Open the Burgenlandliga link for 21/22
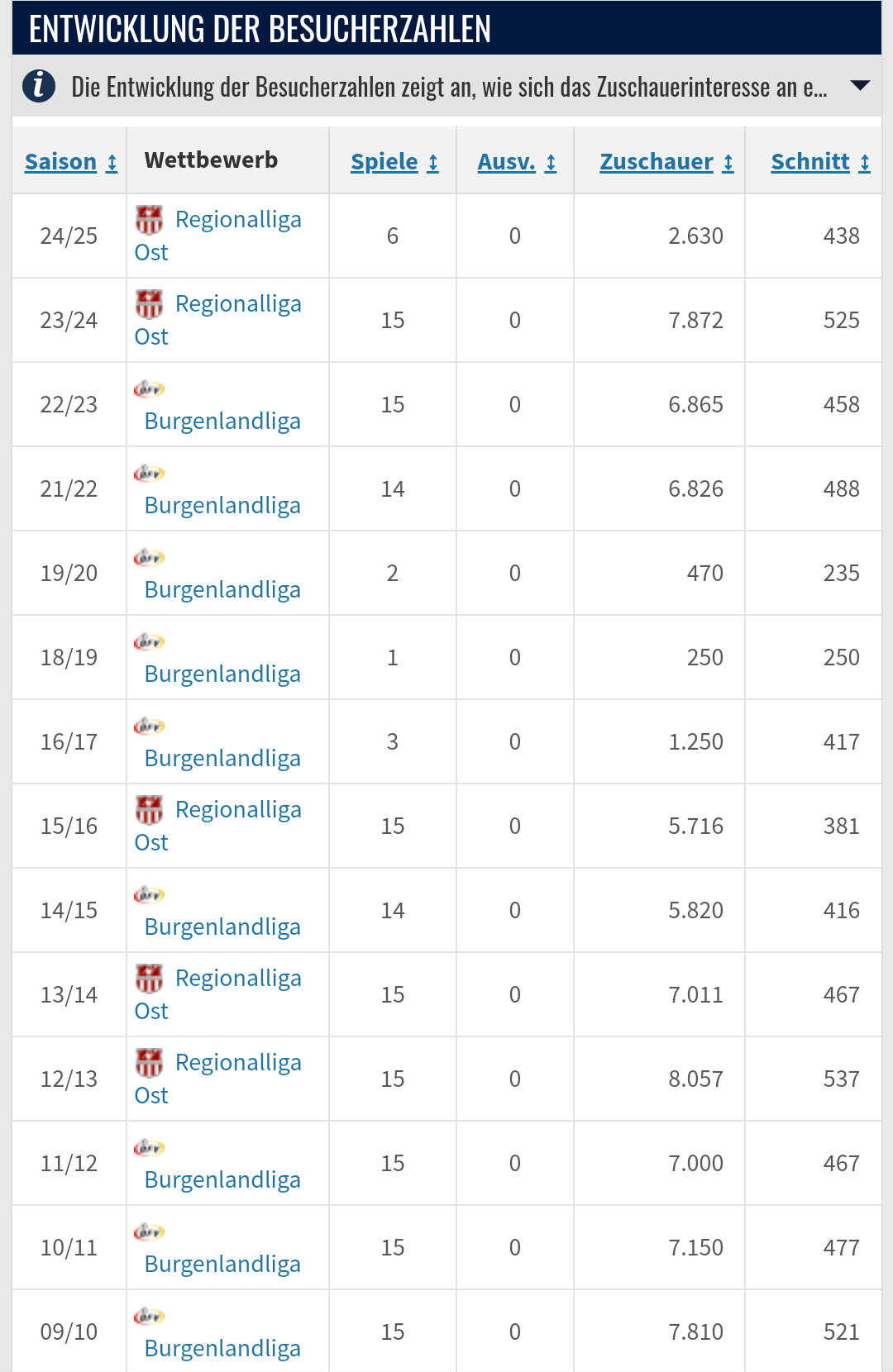The width and height of the screenshot is (893, 1372). pyautogui.click(x=222, y=505)
